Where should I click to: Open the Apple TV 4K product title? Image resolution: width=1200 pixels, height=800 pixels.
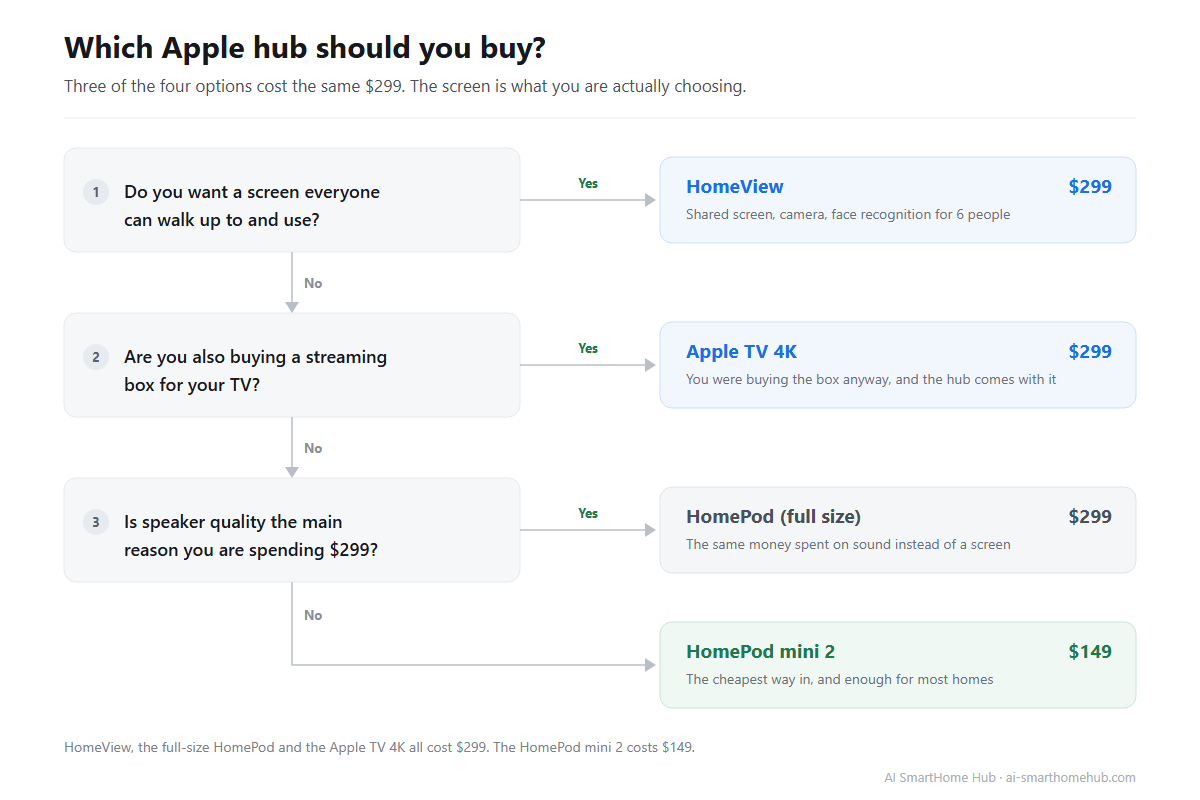[x=742, y=352]
